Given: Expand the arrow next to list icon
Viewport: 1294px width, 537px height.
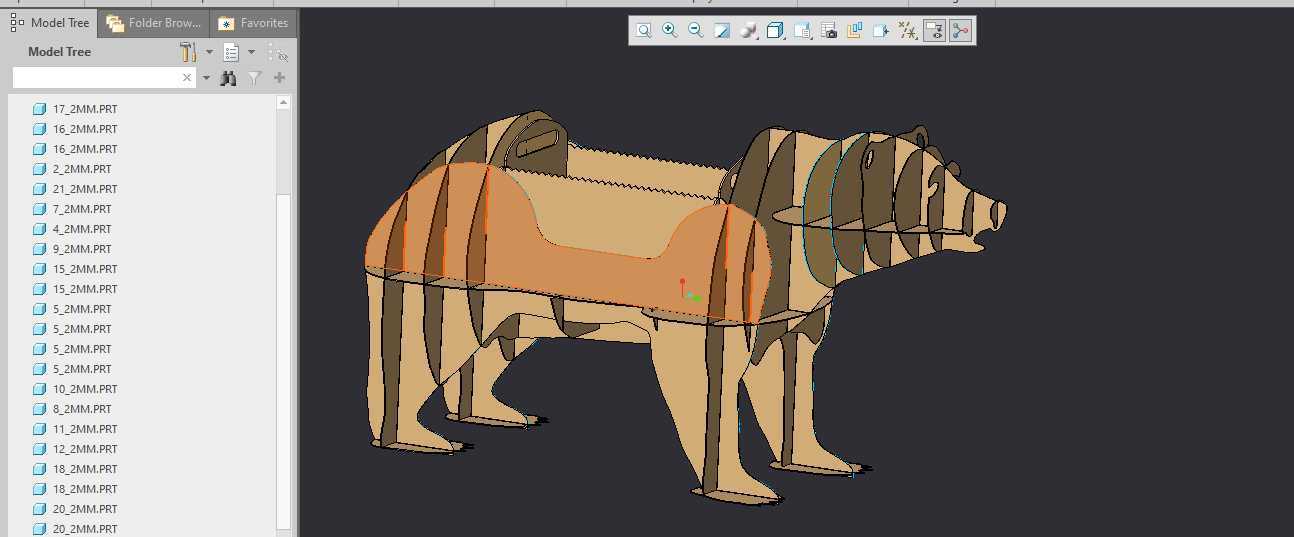Looking at the screenshot, I should coord(251,52).
